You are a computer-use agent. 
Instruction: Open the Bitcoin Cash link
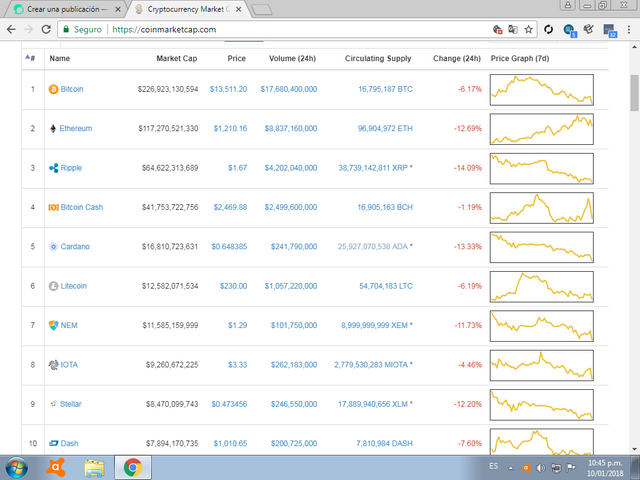click(x=82, y=207)
